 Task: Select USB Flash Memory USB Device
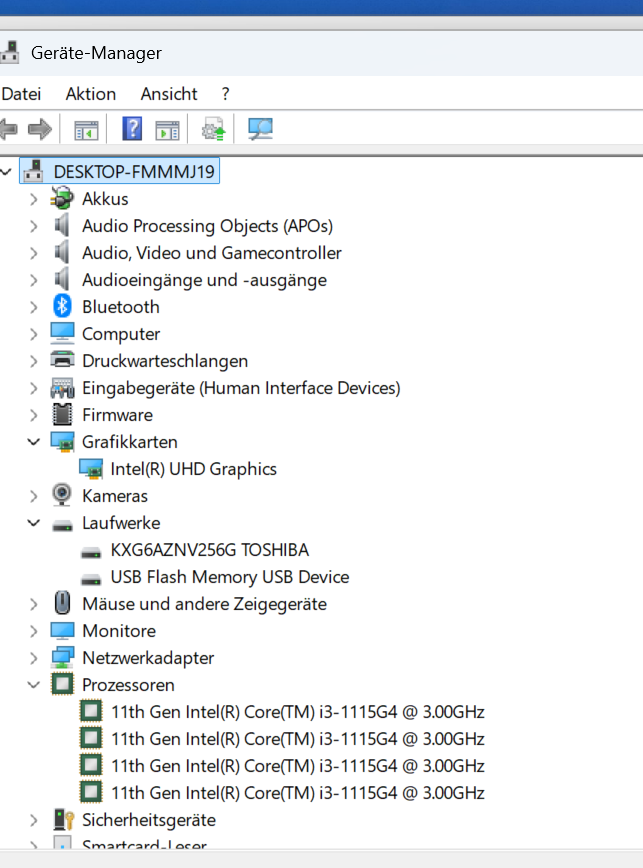230,577
